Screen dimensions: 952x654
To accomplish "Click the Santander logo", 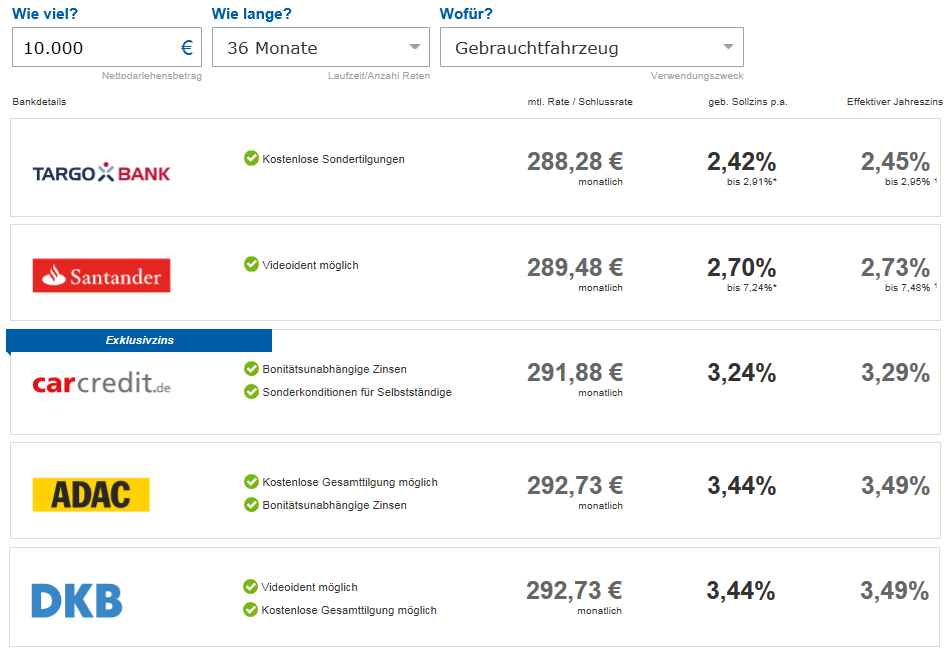I will coord(101,276).
